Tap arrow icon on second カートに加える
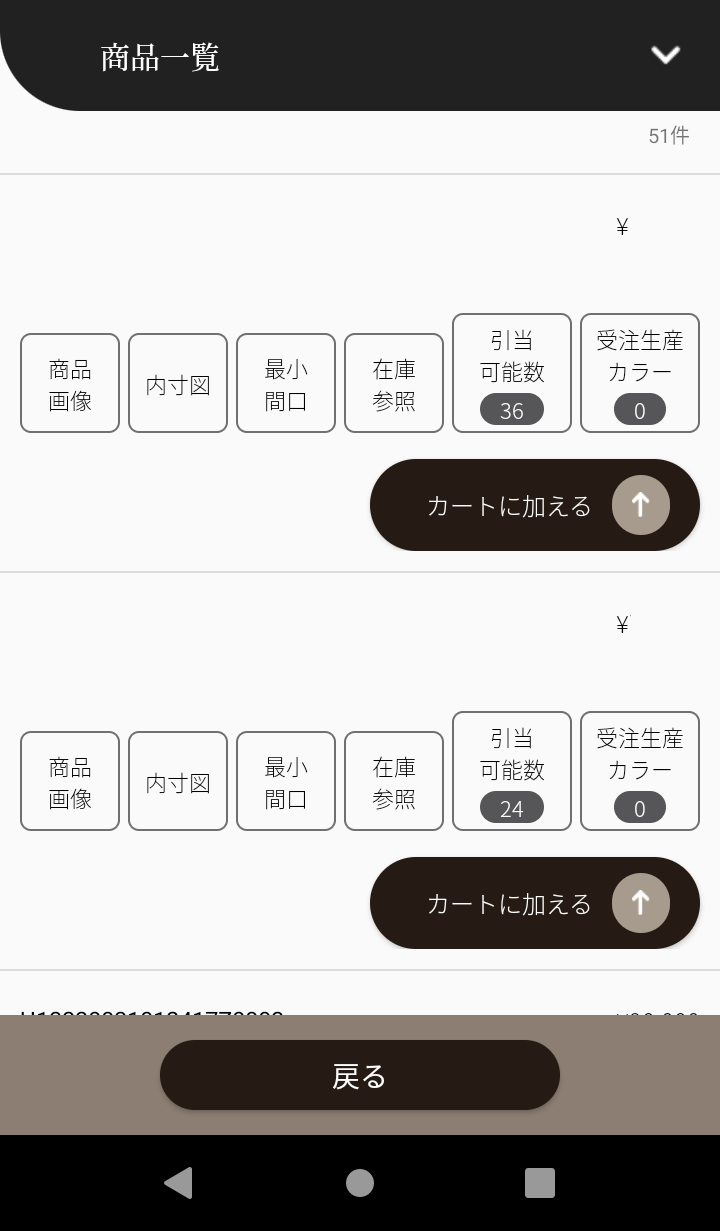Image resolution: width=720 pixels, height=1231 pixels. (641, 903)
